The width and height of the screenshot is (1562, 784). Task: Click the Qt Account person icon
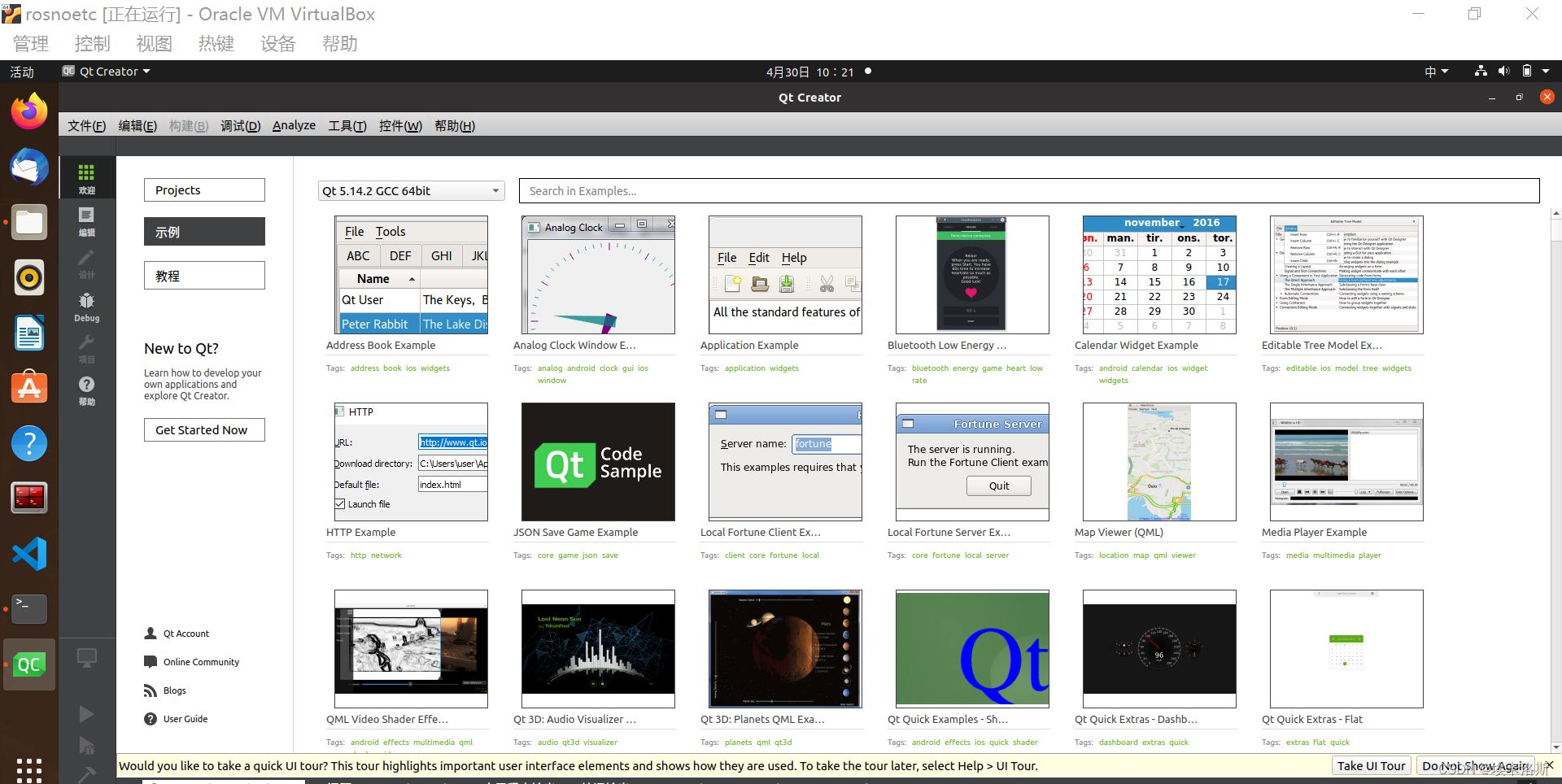151,633
